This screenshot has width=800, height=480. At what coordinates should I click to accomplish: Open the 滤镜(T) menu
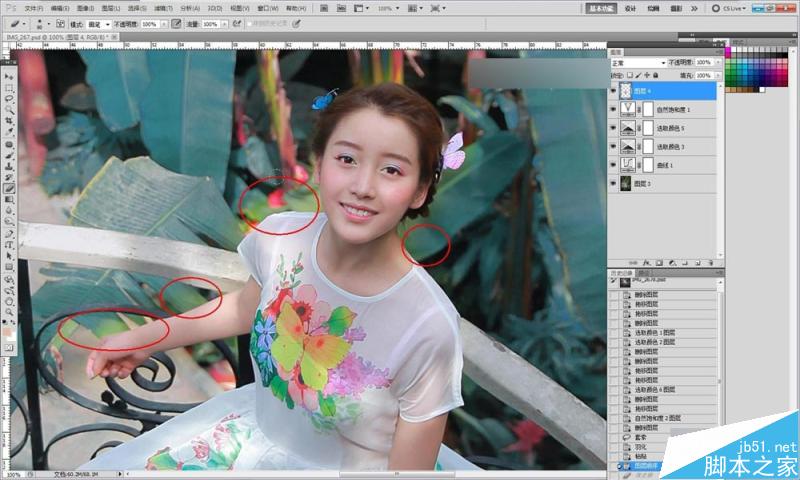(x=163, y=8)
